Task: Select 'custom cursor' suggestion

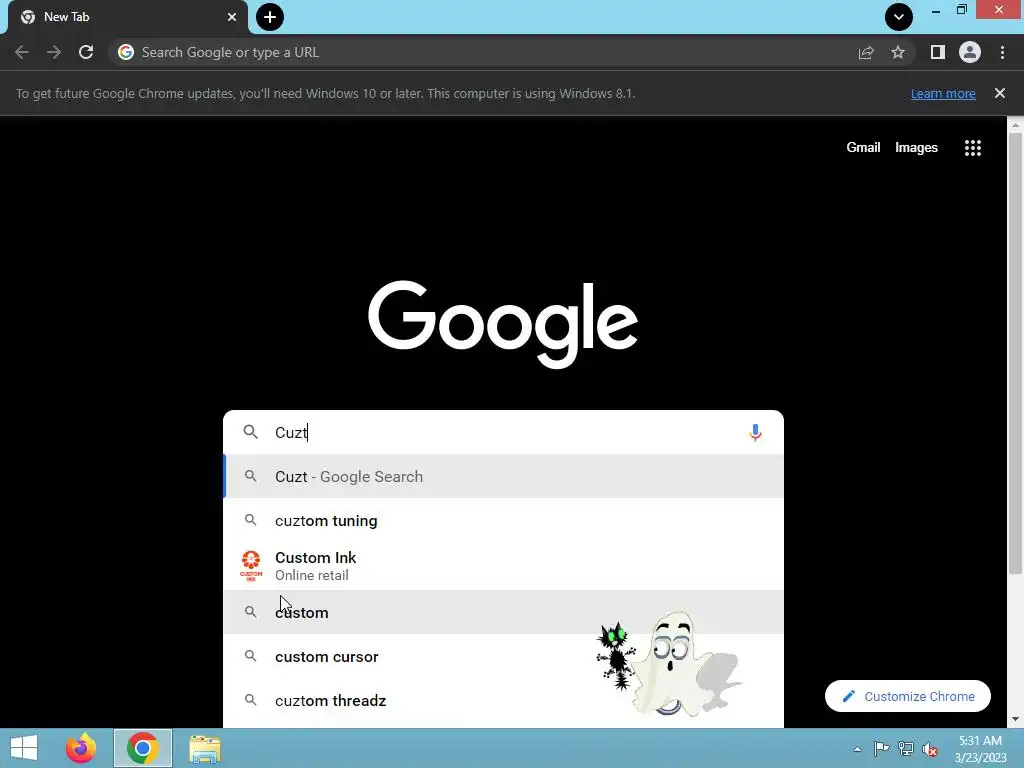Action: tap(503, 656)
